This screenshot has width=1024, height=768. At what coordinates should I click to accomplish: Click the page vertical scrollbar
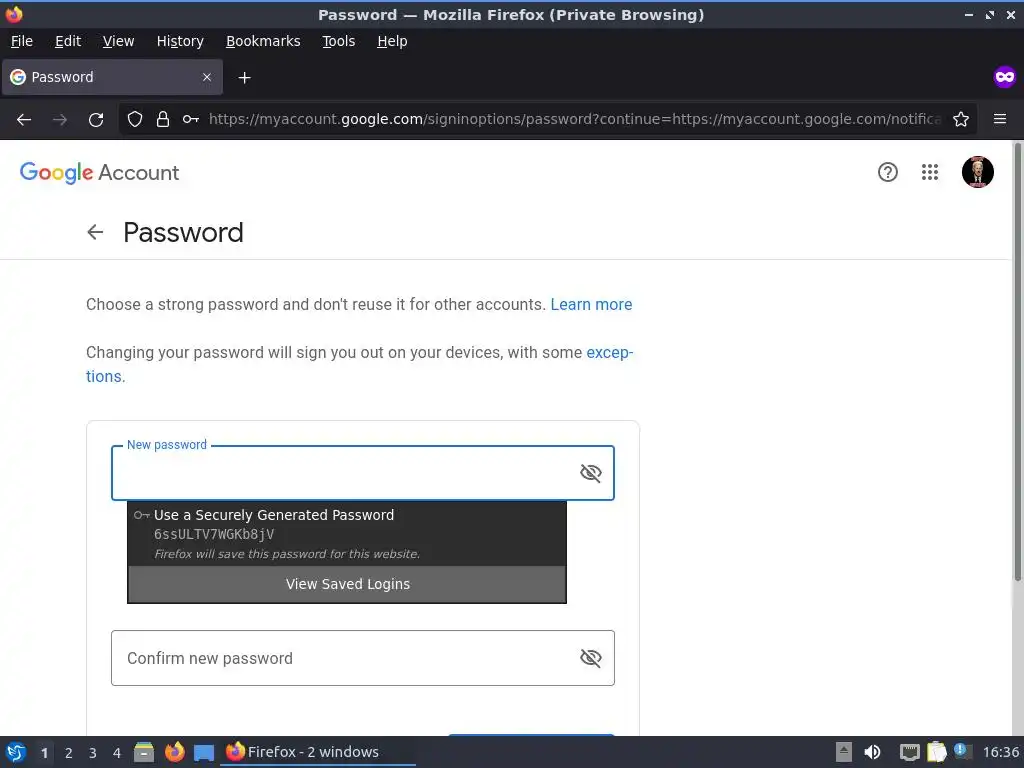coord(1017,361)
